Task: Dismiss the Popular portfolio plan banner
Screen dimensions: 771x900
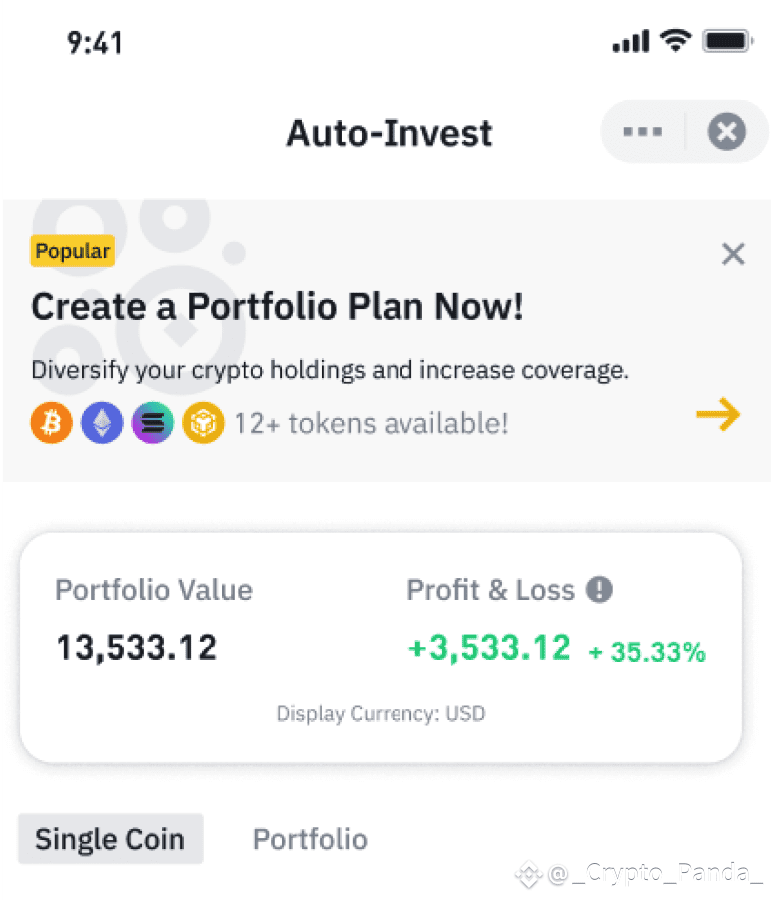Action: [733, 254]
